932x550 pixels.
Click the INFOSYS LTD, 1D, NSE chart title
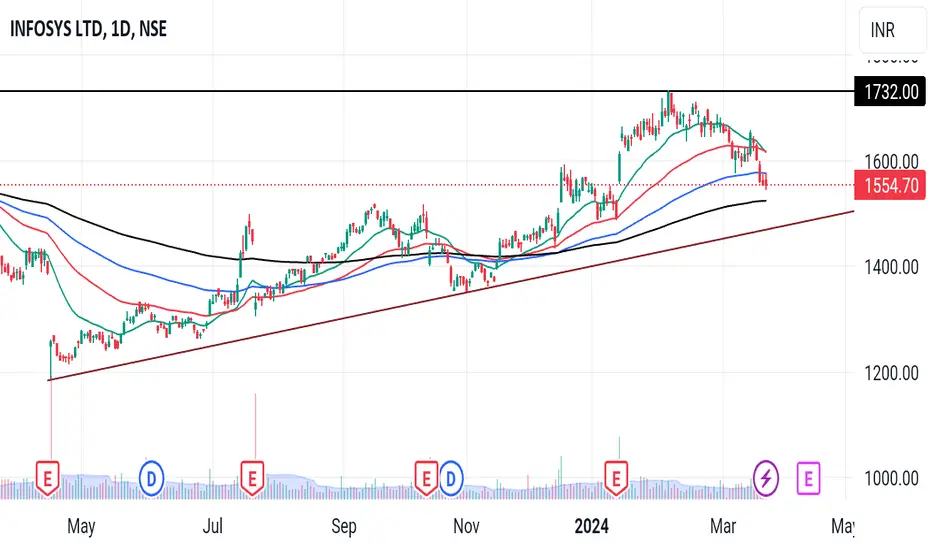(88, 29)
